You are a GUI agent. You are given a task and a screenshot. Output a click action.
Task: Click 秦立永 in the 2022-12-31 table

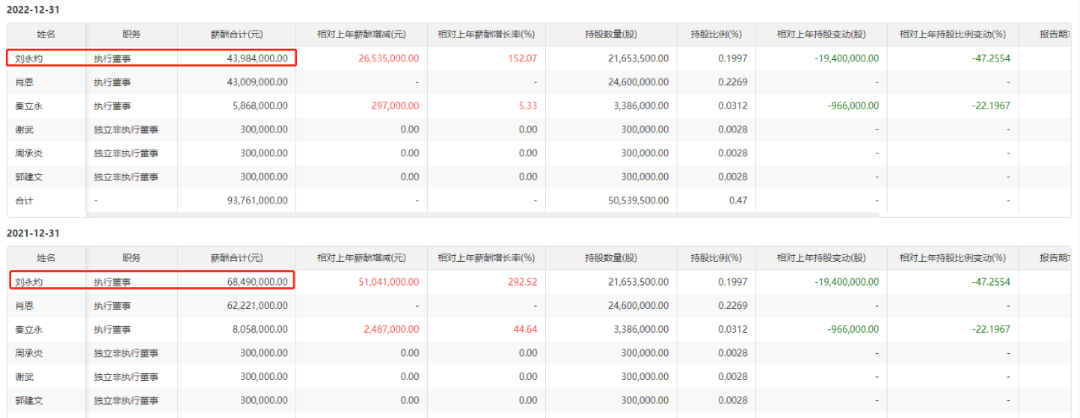[28, 105]
